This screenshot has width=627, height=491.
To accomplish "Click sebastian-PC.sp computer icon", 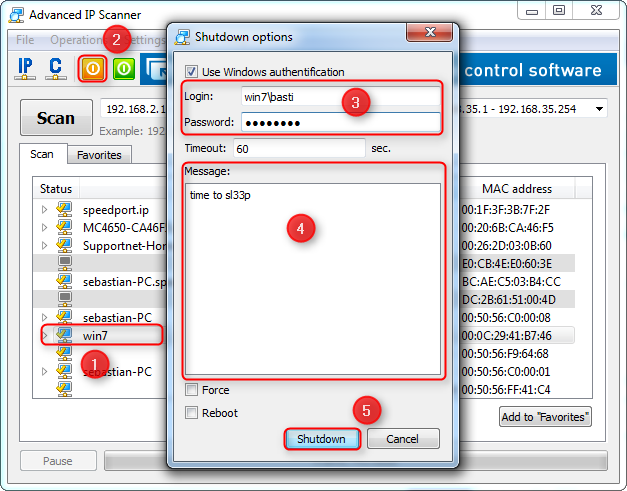I will click(x=64, y=281).
